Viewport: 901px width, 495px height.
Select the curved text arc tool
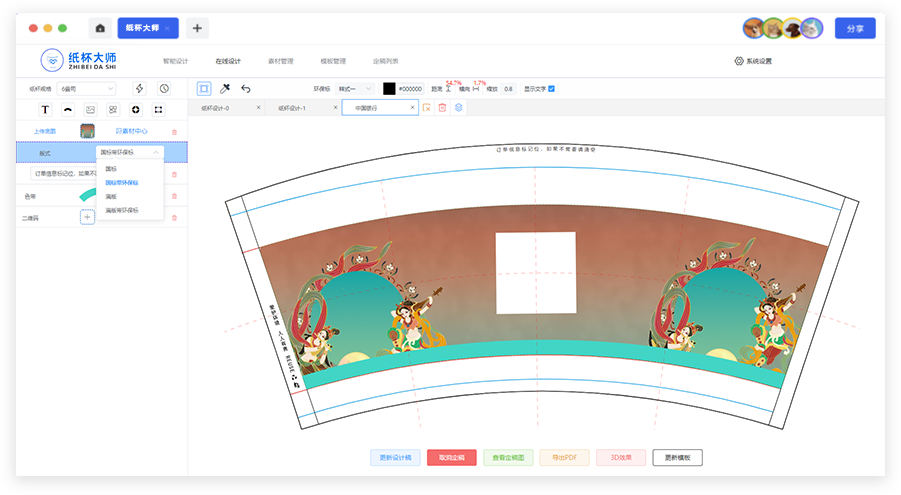point(68,109)
